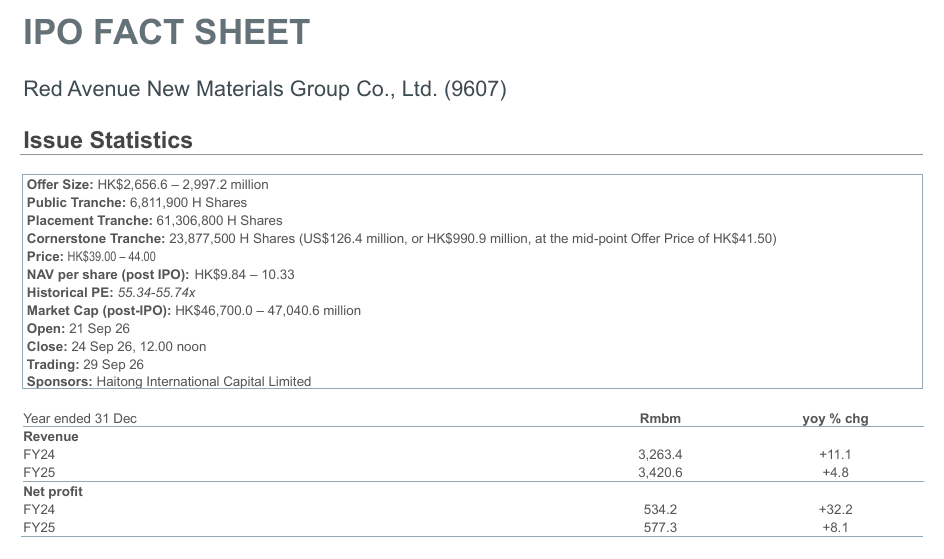Image resolution: width=944 pixels, height=559 pixels.
Task: Click the Issue Statistics heading
Action: tap(108, 140)
